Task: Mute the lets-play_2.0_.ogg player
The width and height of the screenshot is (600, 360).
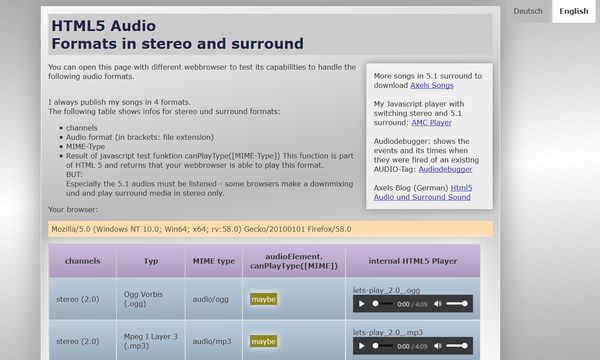Action: click(x=438, y=304)
